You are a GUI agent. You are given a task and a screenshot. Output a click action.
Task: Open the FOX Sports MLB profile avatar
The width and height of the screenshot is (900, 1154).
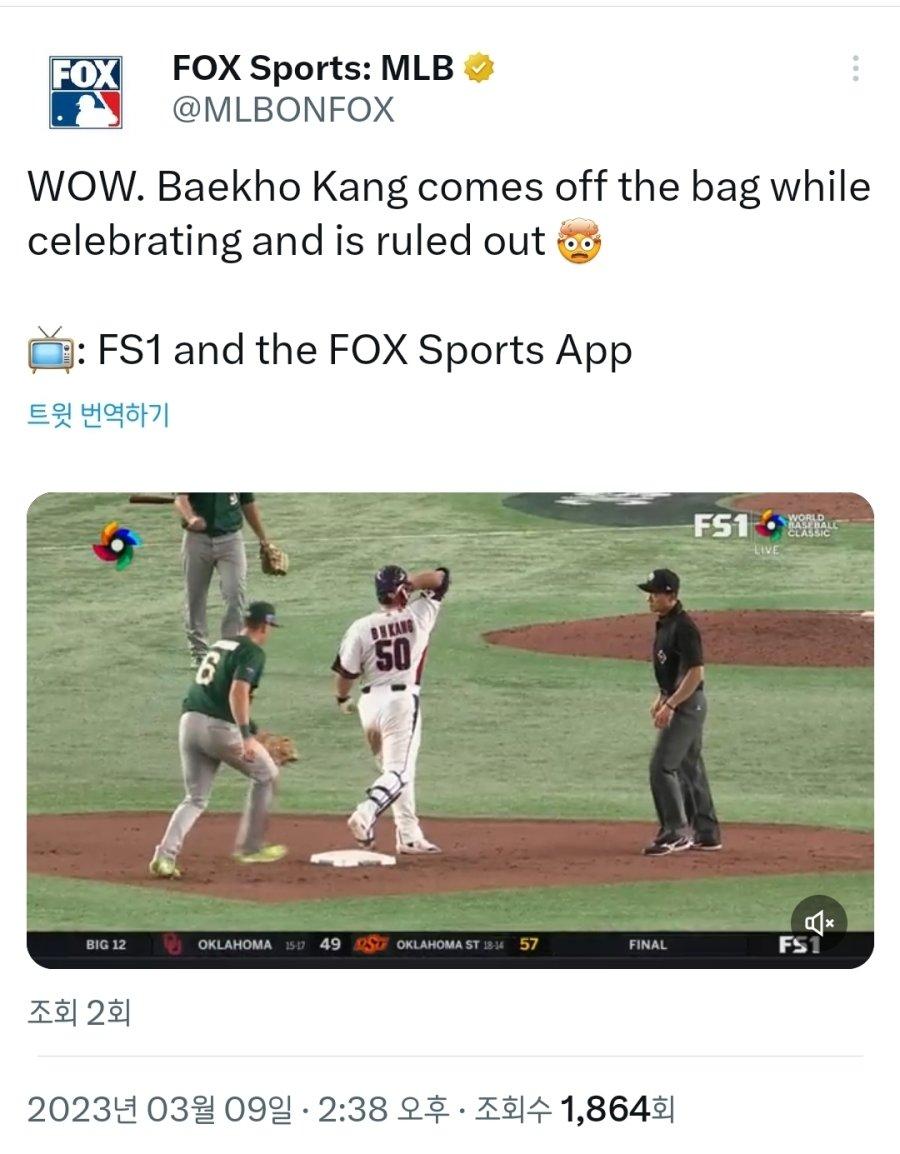tap(85, 92)
